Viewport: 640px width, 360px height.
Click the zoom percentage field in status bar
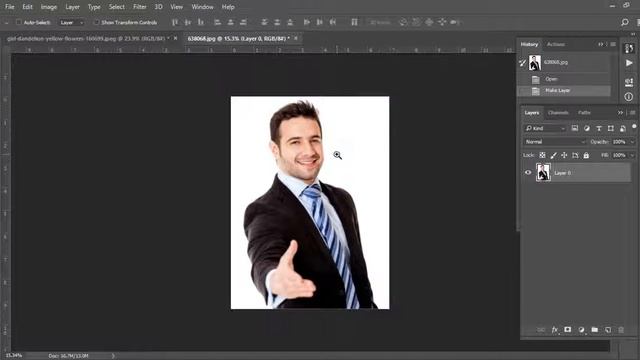tap(13, 356)
